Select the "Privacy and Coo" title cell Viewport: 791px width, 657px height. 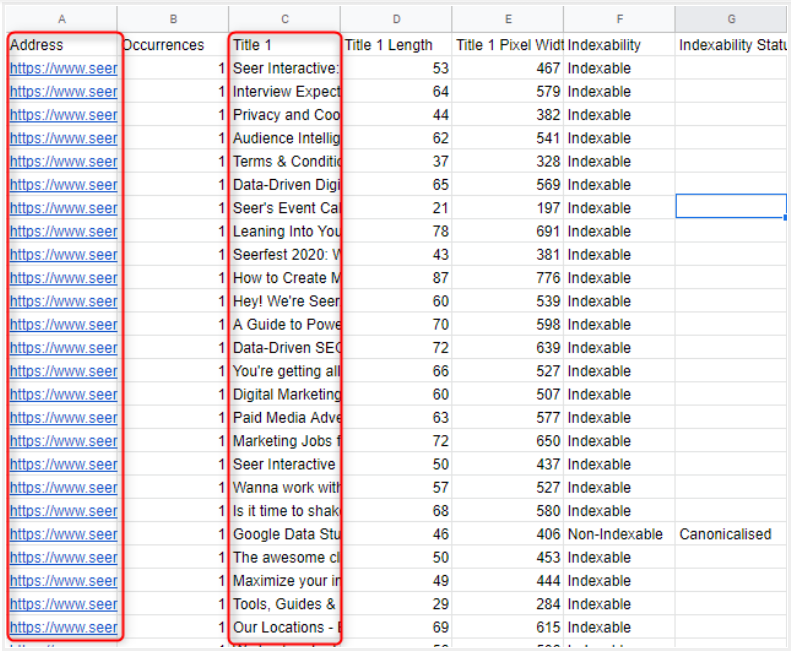[286, 115]
